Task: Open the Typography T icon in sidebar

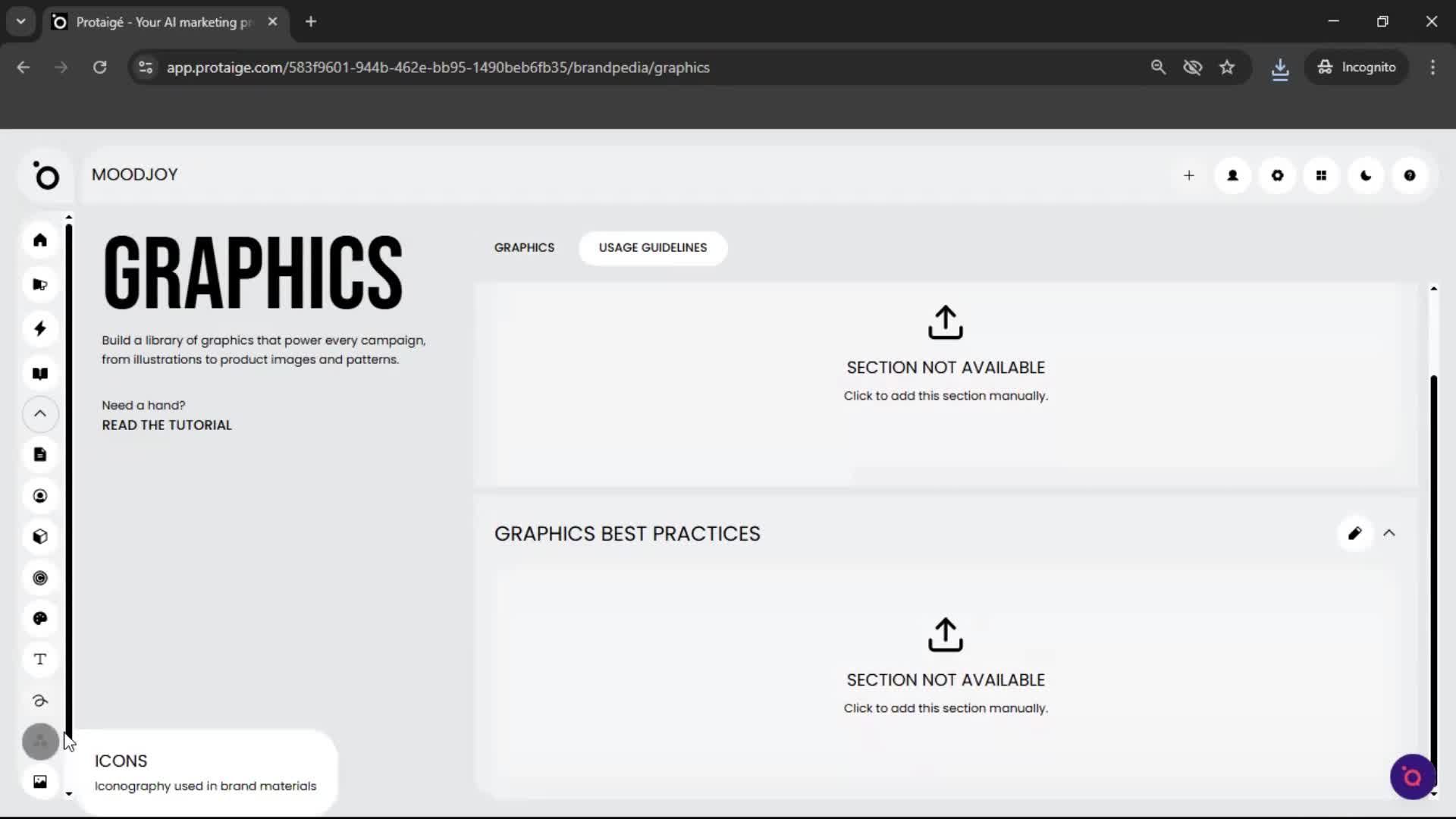Action: (x=39, y=659)
